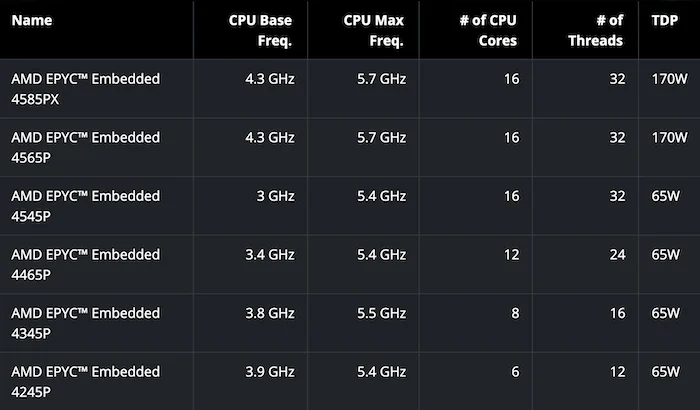This screenshot has width=700, height=410.
Task: Select the AMD EPYC Embedded 4565P name
Action: coord(85,147)
